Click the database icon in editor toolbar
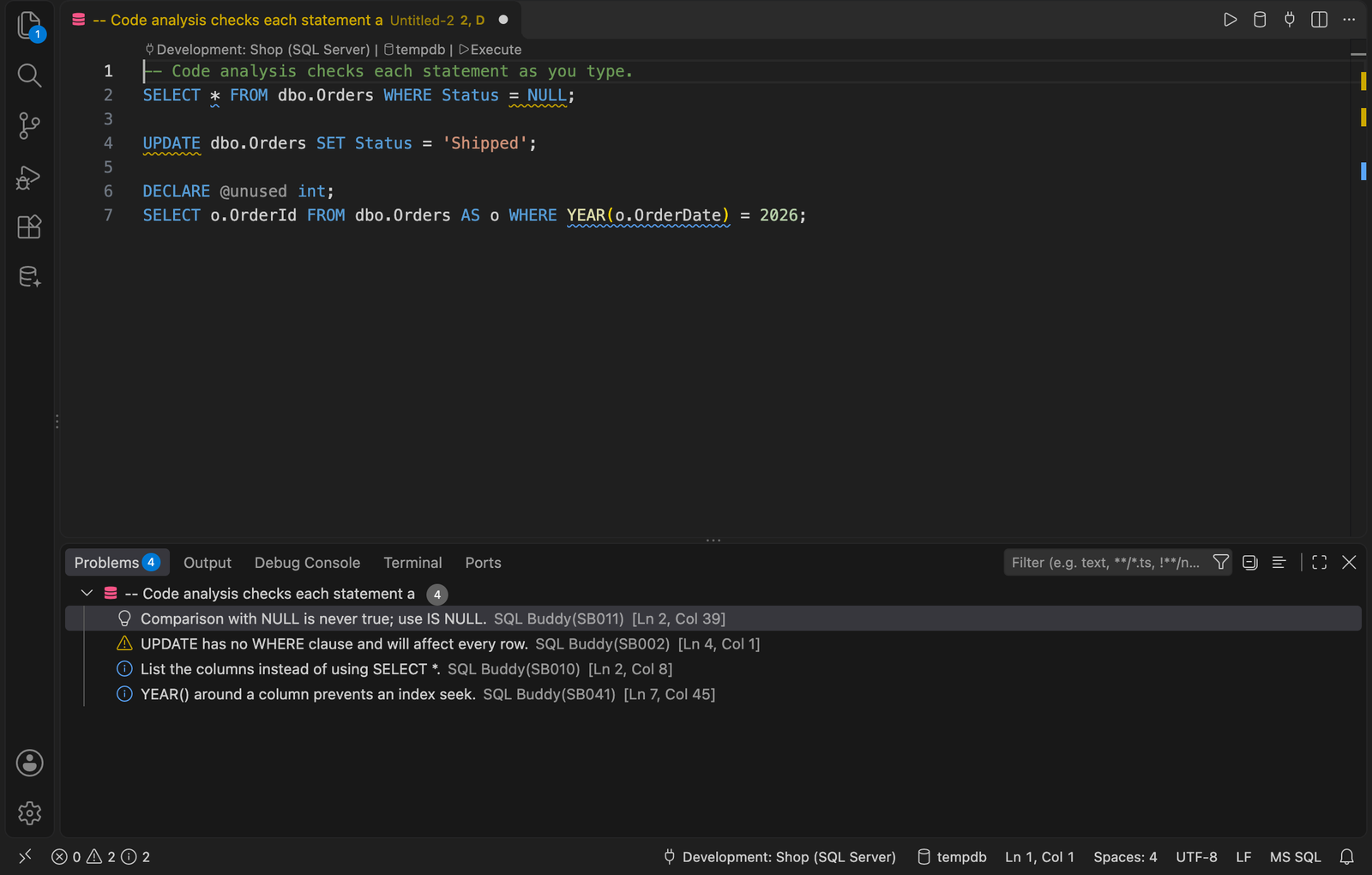1372x875 pixels. [1260, 20]
